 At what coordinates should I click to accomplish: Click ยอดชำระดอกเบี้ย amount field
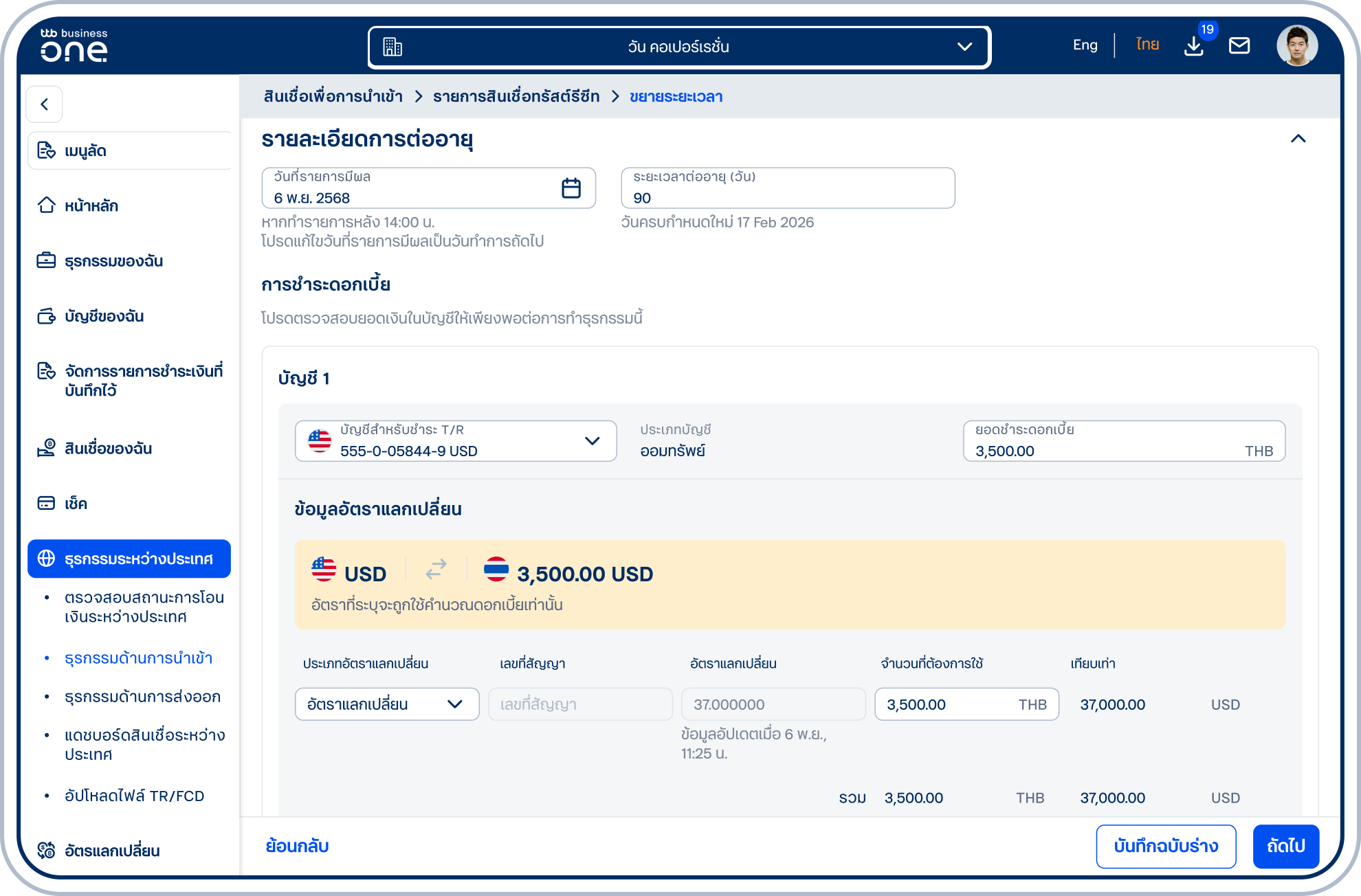pos(1124,441)
